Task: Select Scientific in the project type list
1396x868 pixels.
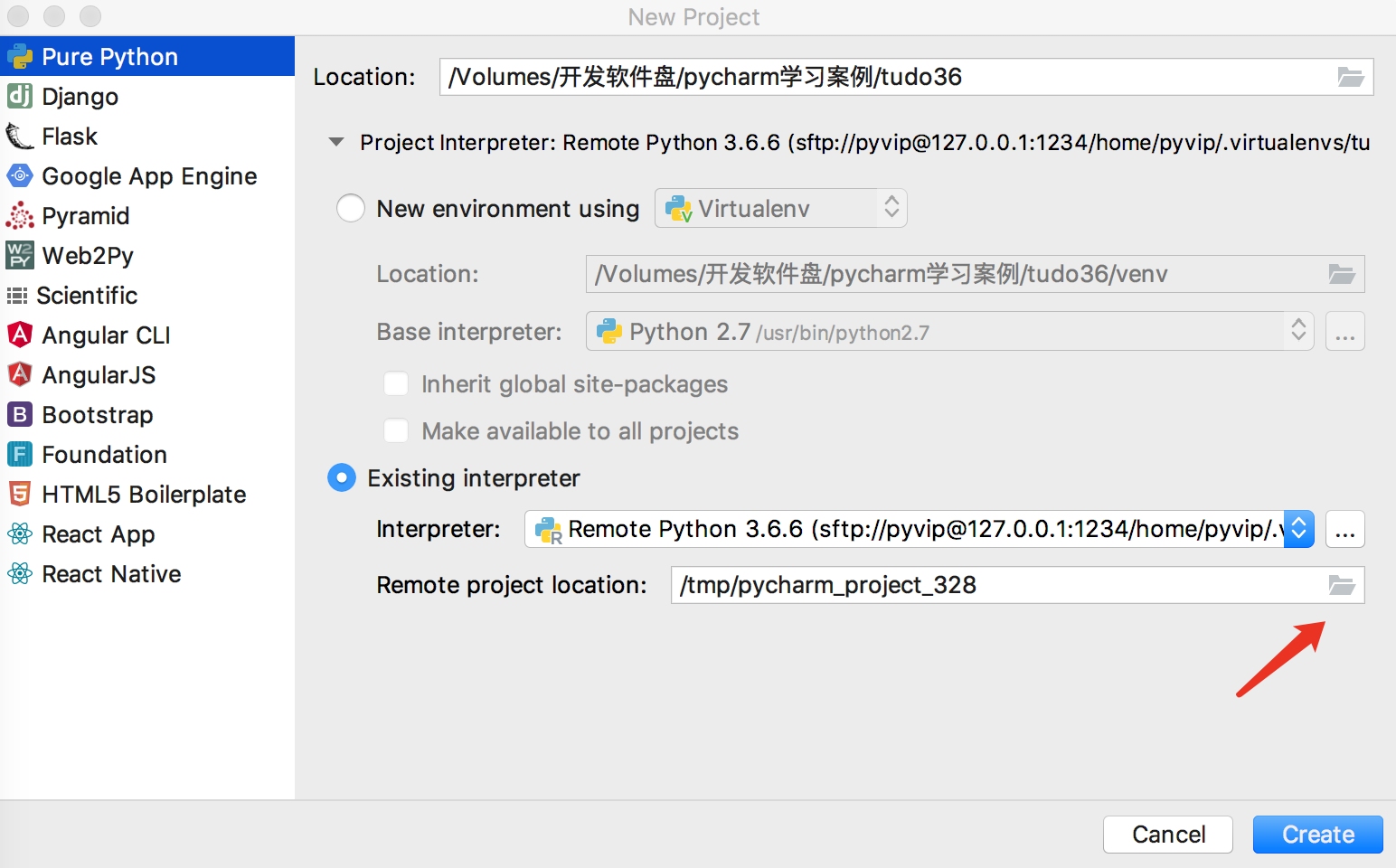Action: click(87, 296)
